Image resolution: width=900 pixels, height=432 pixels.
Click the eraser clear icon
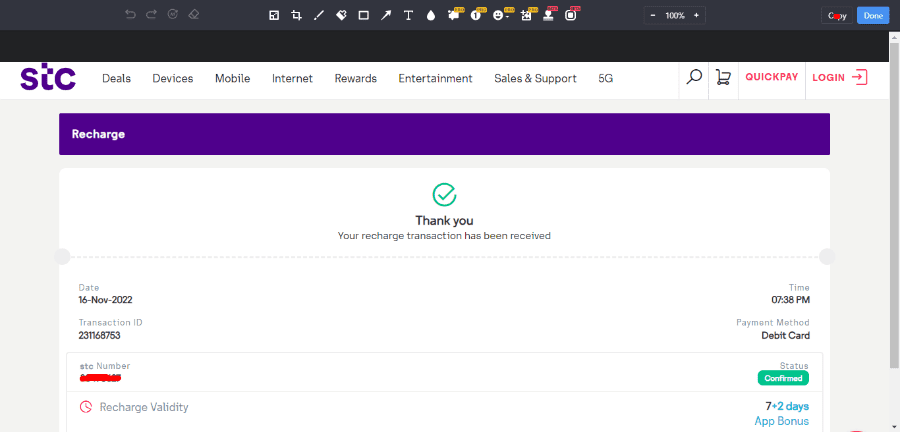coord(194,15)
